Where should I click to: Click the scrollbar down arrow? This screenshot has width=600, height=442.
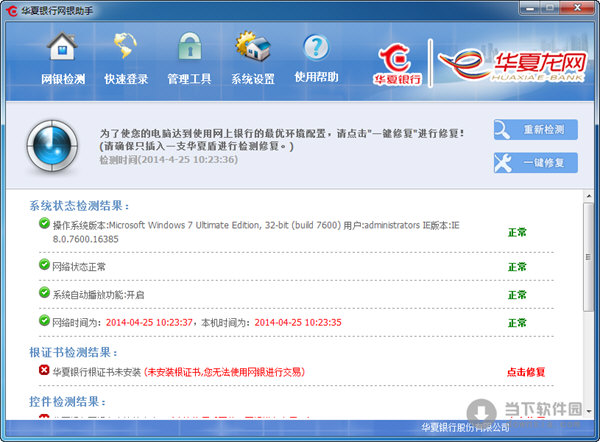point(589,411)
